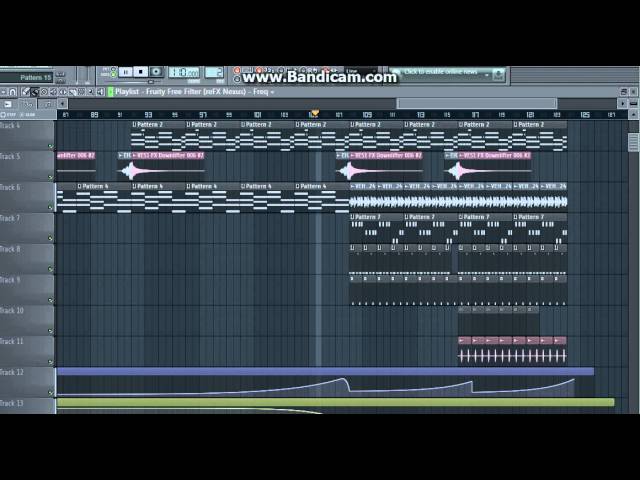Click the second view icon under playlist toolbar
The height and width of the screenshot is (480, 640).
coord(28,104)
